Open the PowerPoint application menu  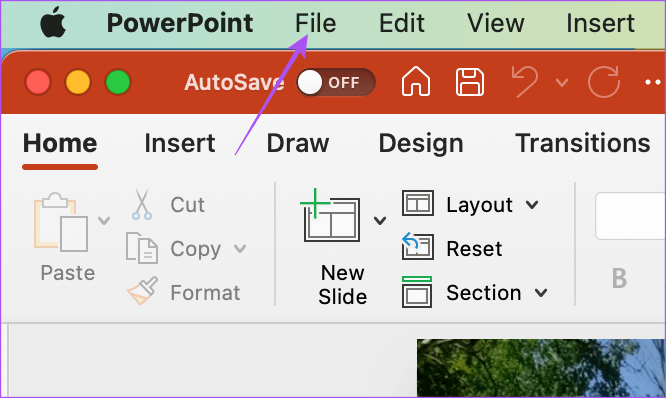(180, 23)
